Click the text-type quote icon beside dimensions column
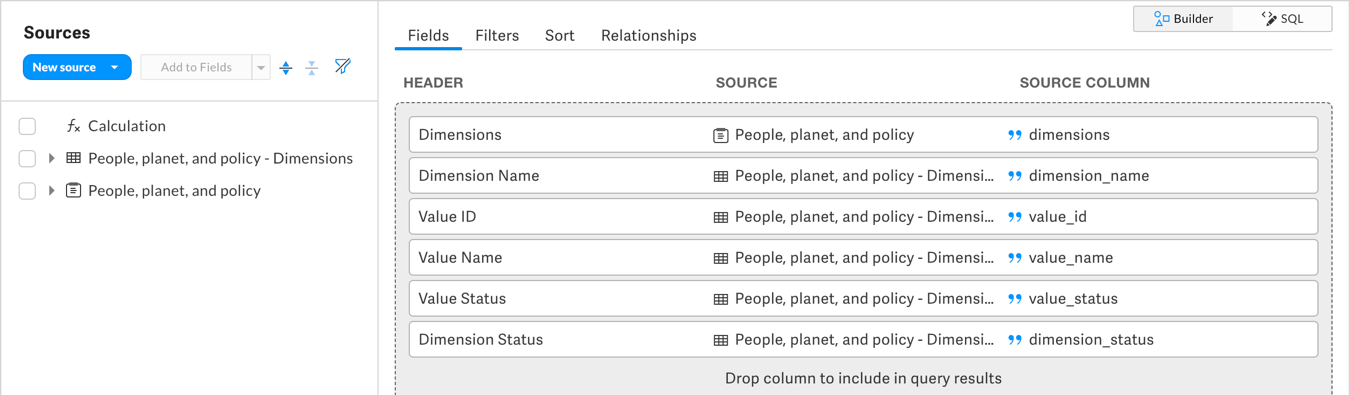Screen dimensions: 1350x395 tap(1015, 135)
